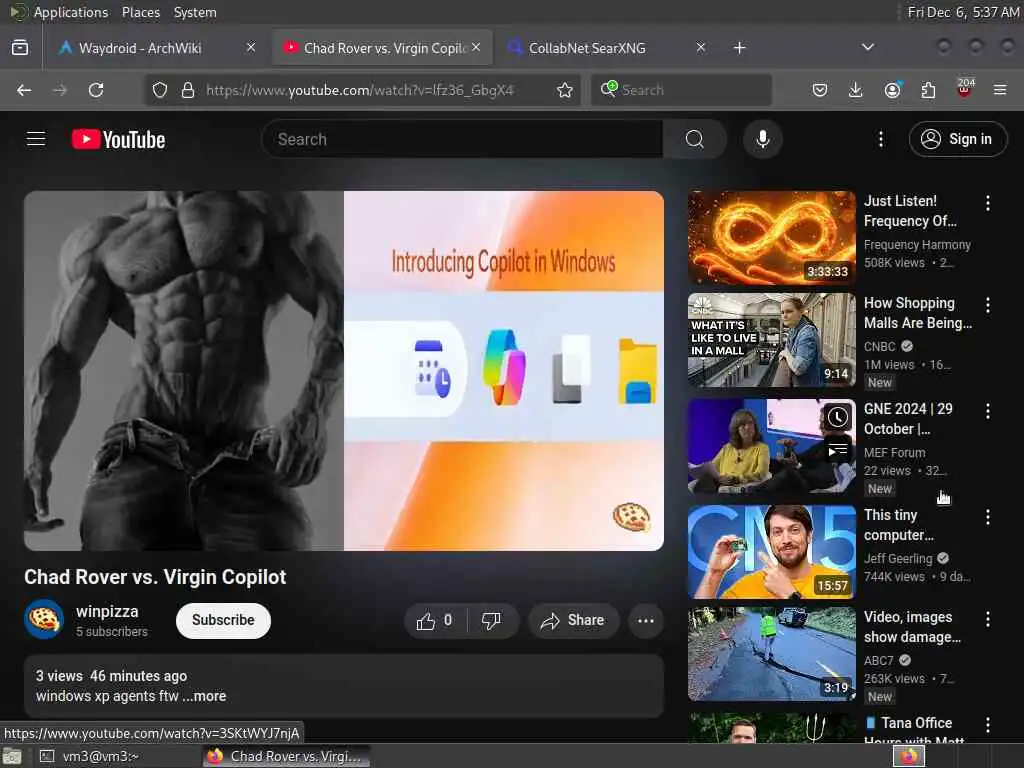Screen dimensions: 1024x768
Task: Click the Sign in button
Action: pos(958,139)
